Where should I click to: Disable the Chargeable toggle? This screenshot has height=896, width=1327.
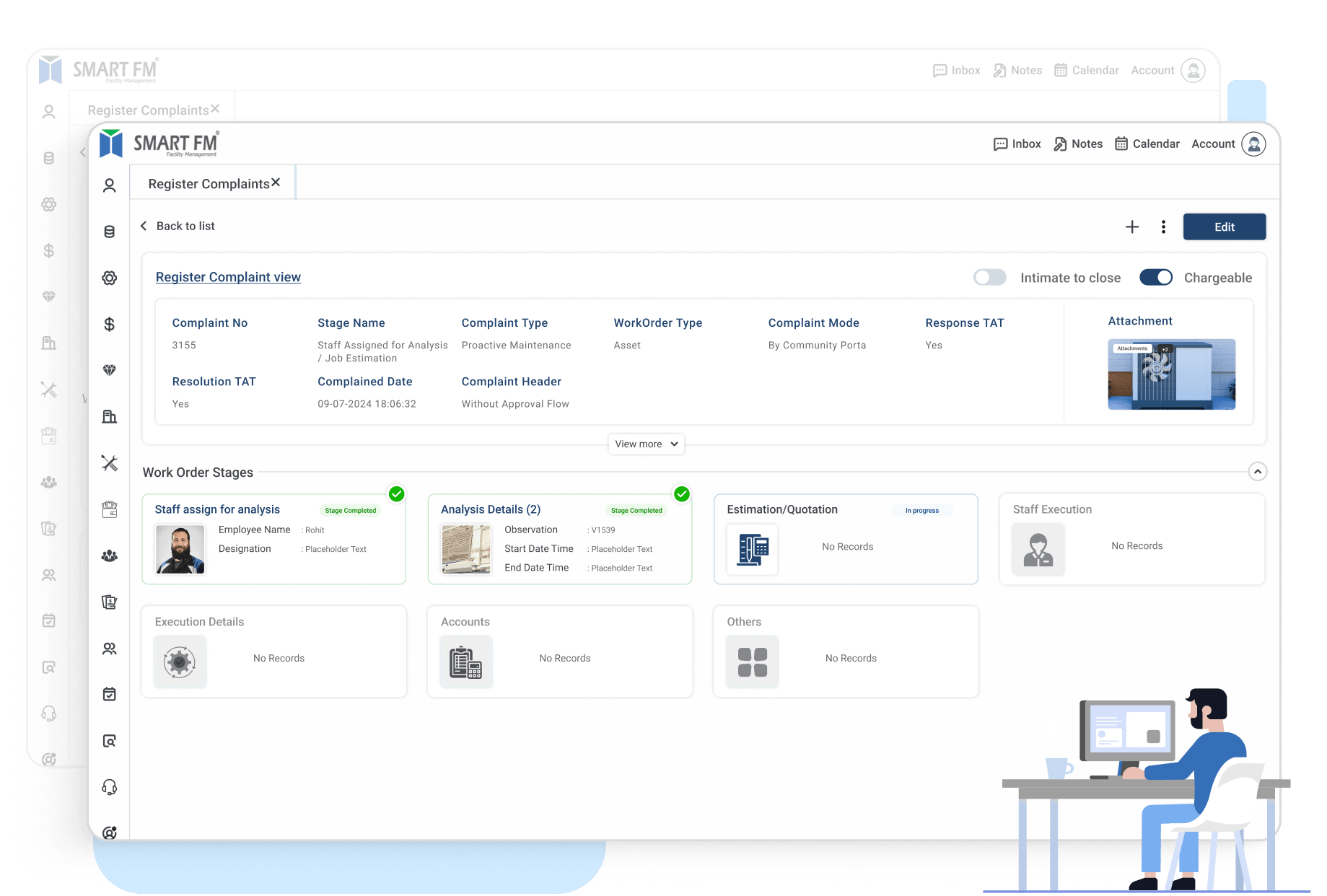1156,277
